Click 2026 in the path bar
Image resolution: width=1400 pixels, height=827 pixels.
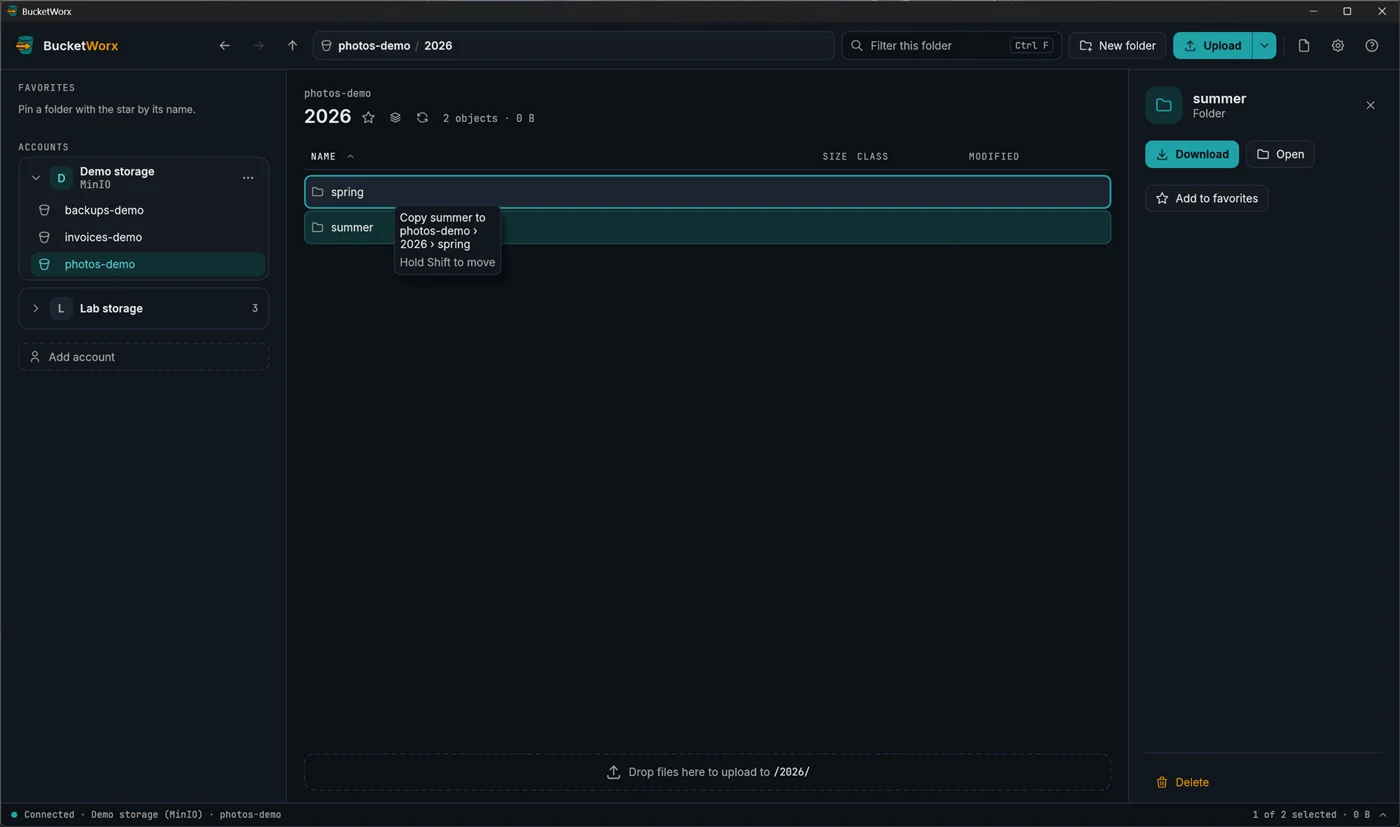tap(438, 46)
